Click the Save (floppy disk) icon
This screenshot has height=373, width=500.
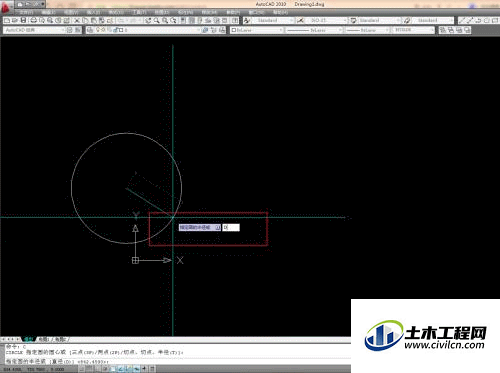coord(23,21)
